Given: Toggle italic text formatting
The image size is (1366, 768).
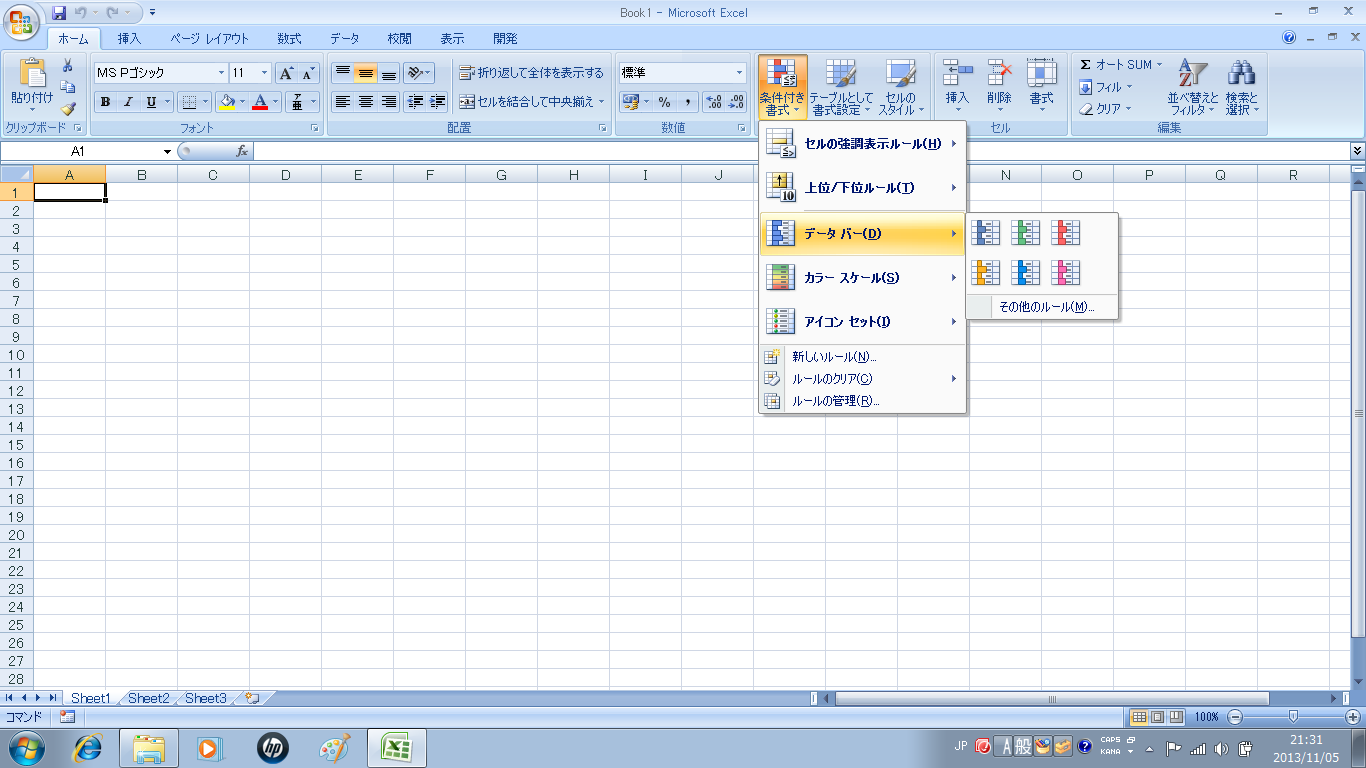Looking at the screenshot, I should [128, 102].
